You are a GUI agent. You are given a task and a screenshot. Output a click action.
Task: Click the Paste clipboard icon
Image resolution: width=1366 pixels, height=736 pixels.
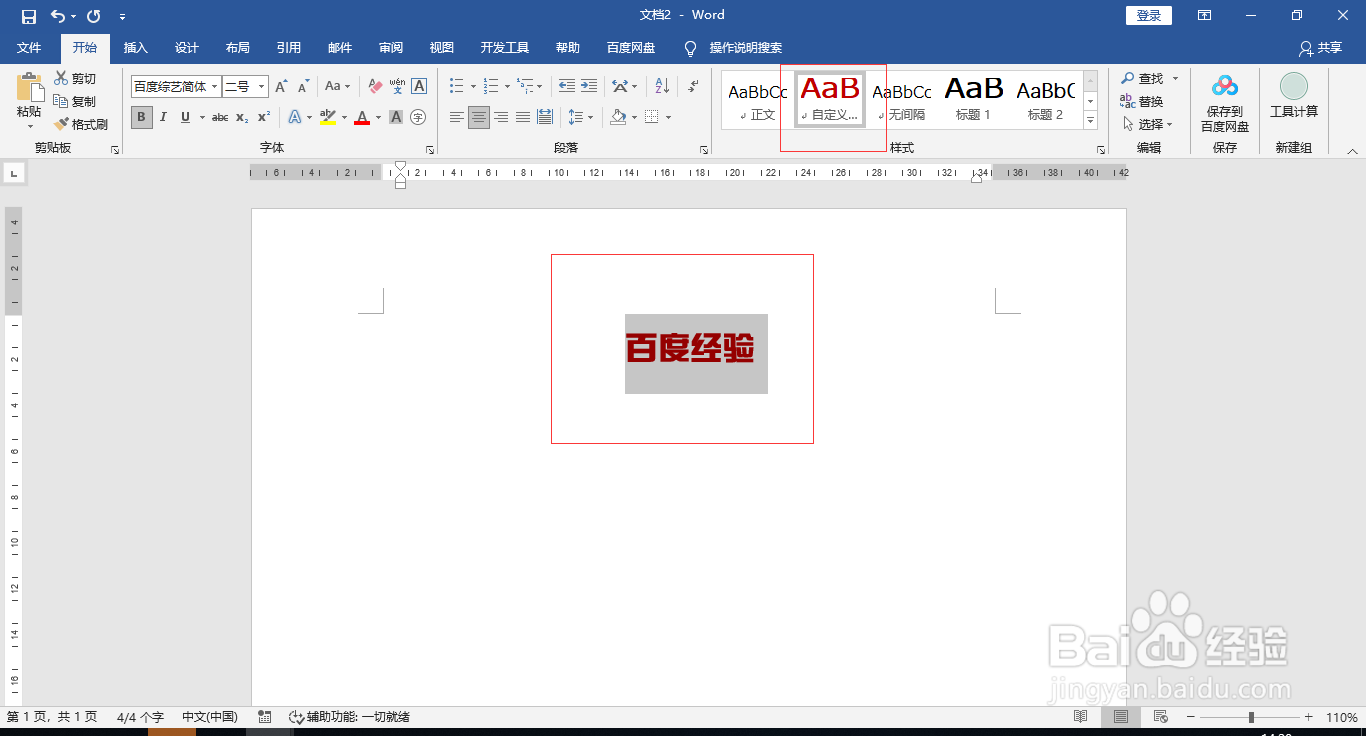pyautogui.click(x=29, y=88)
